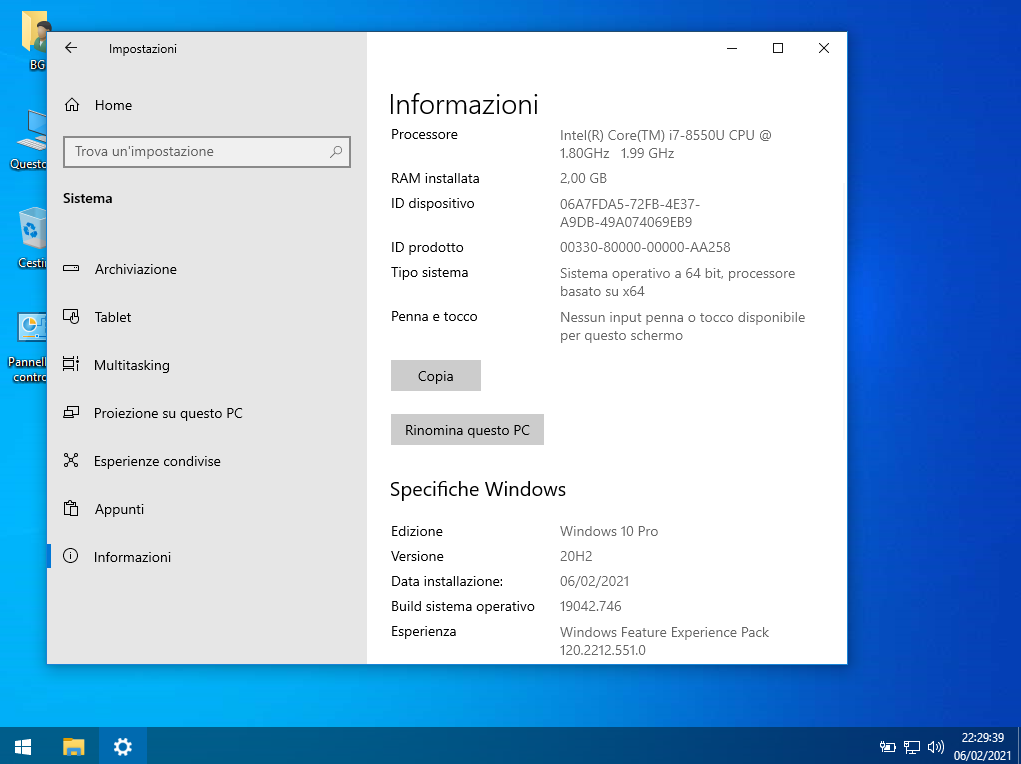Open the Multitasking section
Viewport: 1021px width, 764px height.
[207, 365]
